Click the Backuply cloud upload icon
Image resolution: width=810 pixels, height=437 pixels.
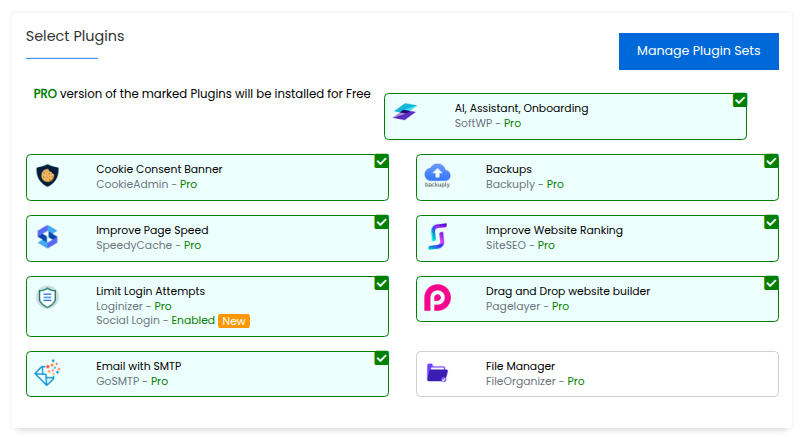coord(437,176)
